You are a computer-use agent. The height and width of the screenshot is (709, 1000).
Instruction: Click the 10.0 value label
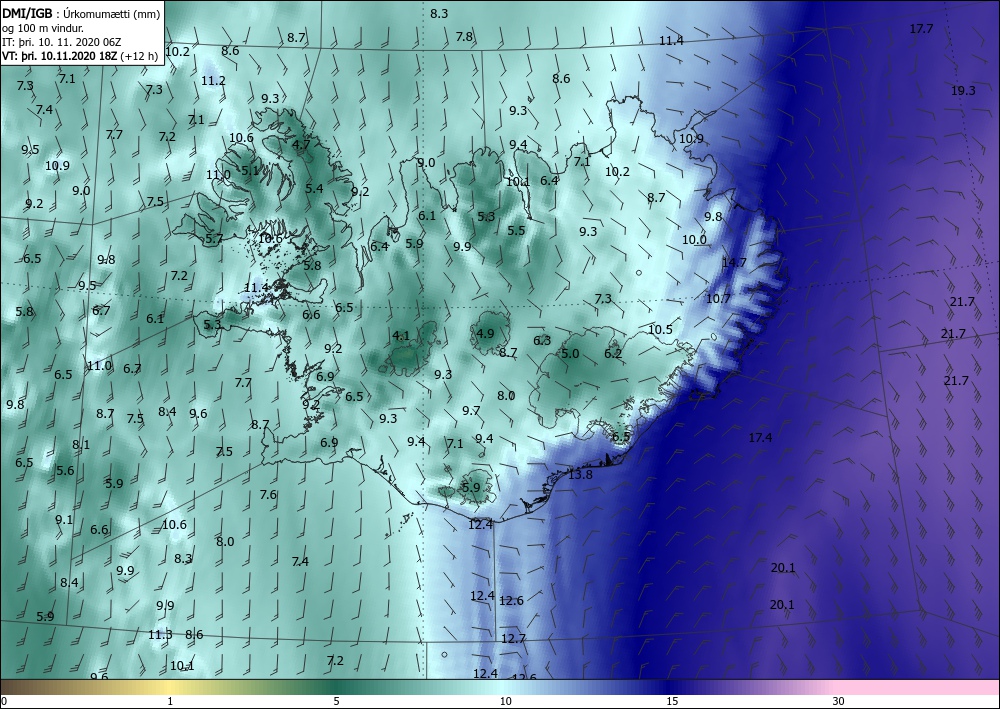695,240
